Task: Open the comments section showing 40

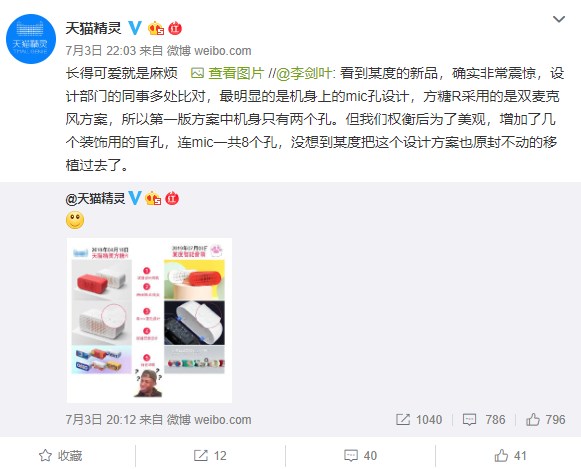Action: [360, 455]
